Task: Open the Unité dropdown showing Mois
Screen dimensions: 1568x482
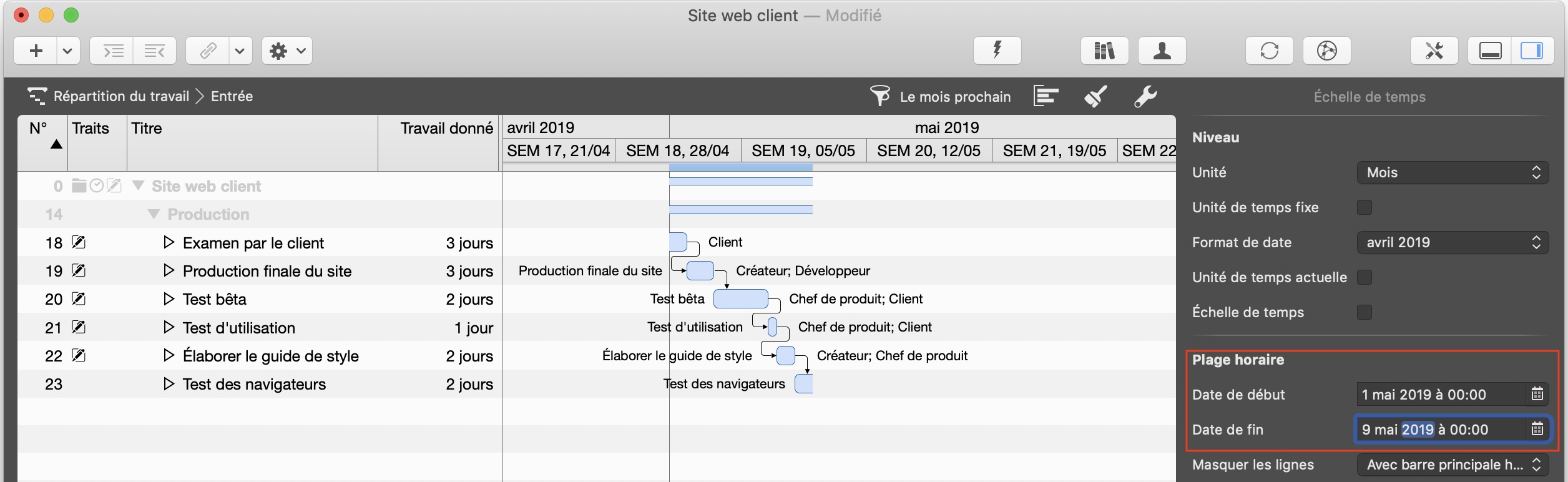Action: [x=1452, y=172]
